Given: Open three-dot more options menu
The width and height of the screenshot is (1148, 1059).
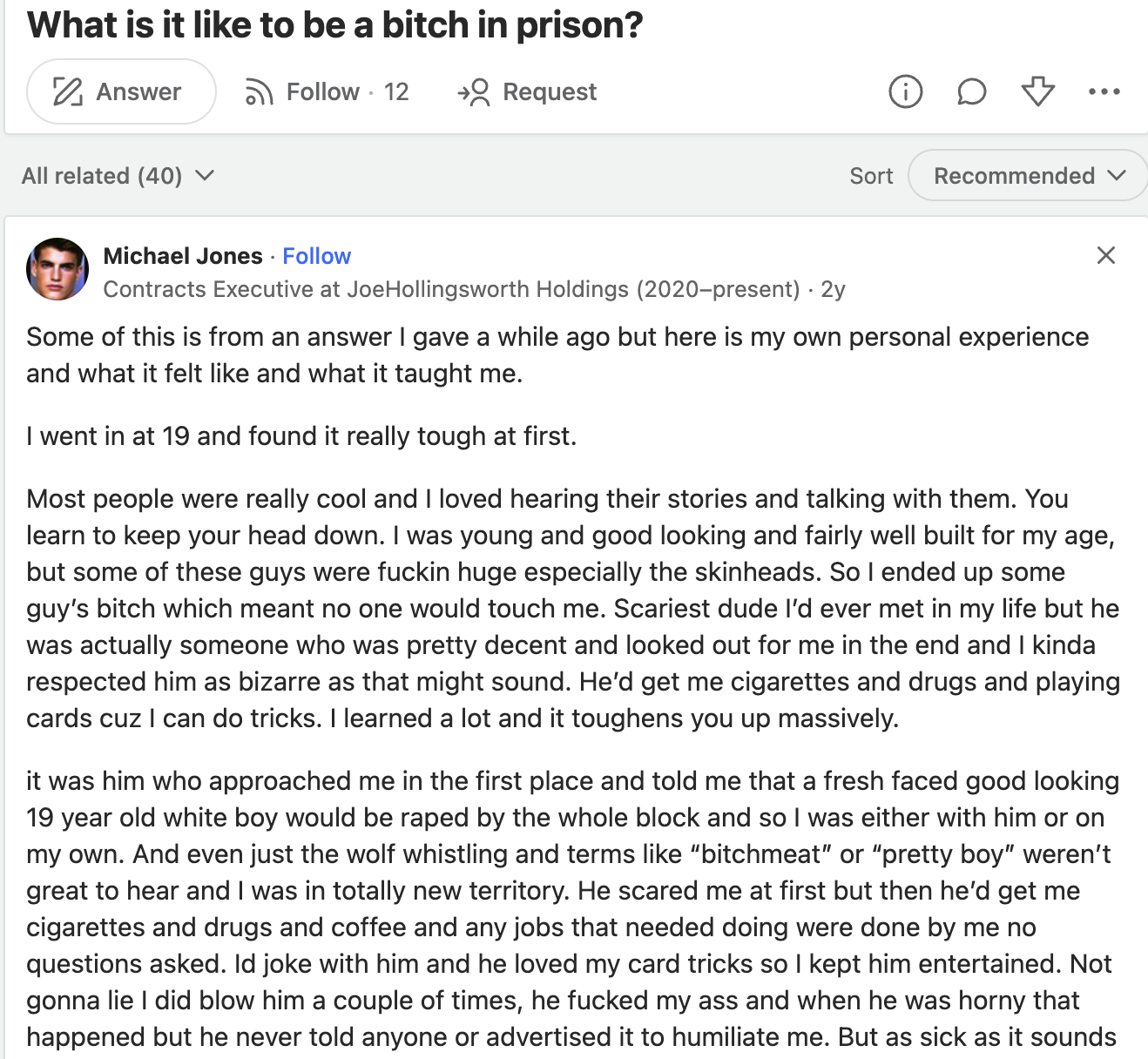Looking at the screenshot, I should [1104, 91].
